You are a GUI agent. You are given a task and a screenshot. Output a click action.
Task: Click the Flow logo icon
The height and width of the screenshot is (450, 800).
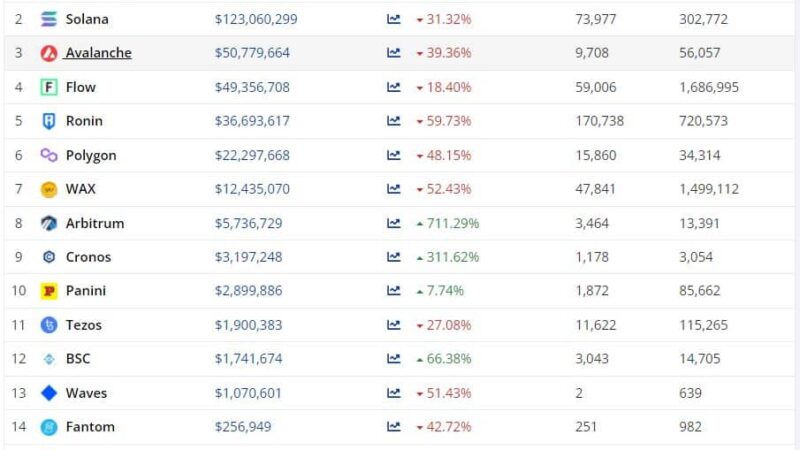pos(49,87)
